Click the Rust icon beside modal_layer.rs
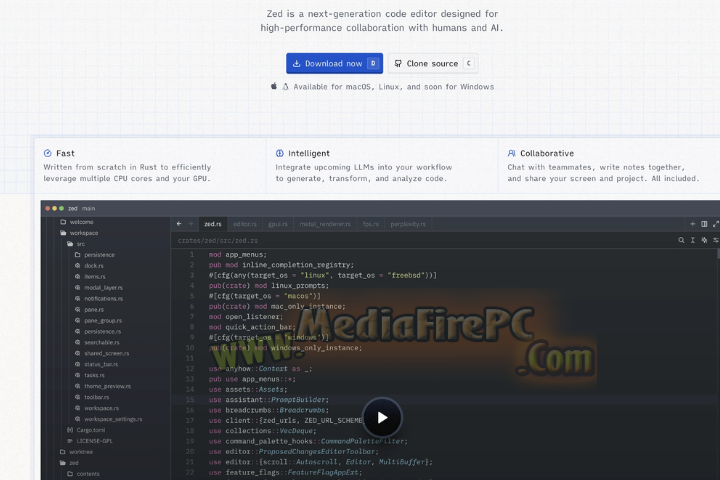This screenshot has height=480, width=720. click(78, 288)
